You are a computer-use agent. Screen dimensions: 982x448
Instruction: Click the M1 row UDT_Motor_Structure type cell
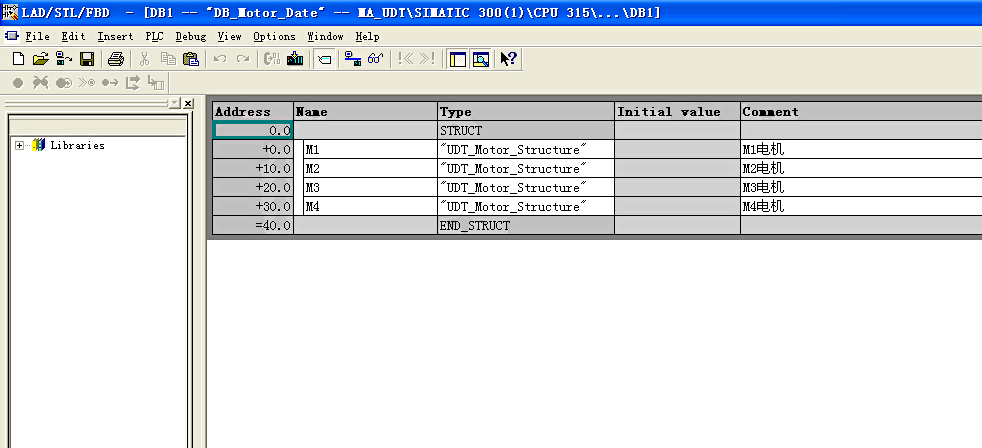(x=525, y=150)
